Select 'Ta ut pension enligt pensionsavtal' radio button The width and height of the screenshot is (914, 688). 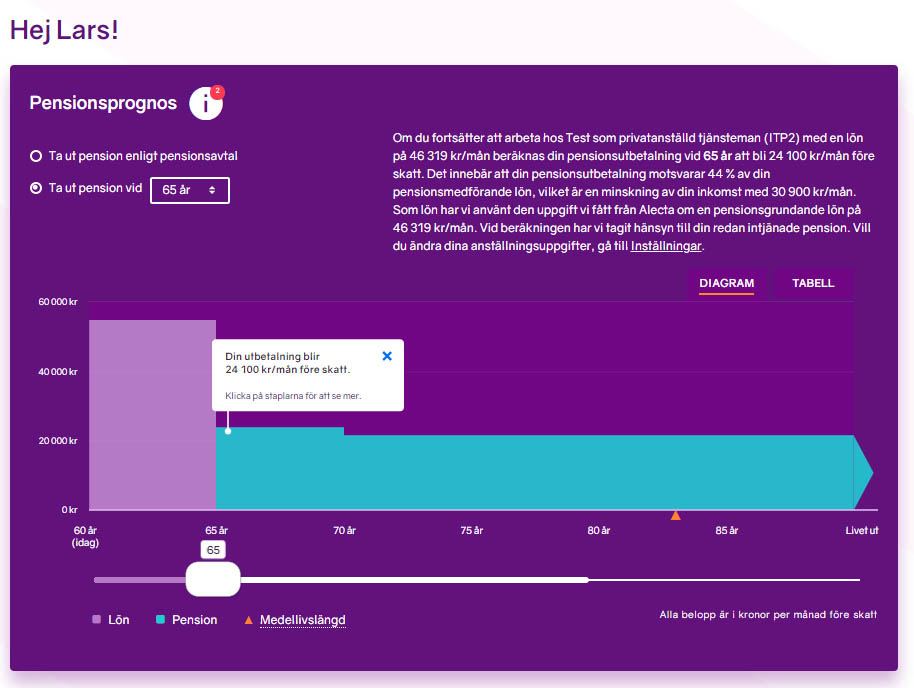(36, 156)
